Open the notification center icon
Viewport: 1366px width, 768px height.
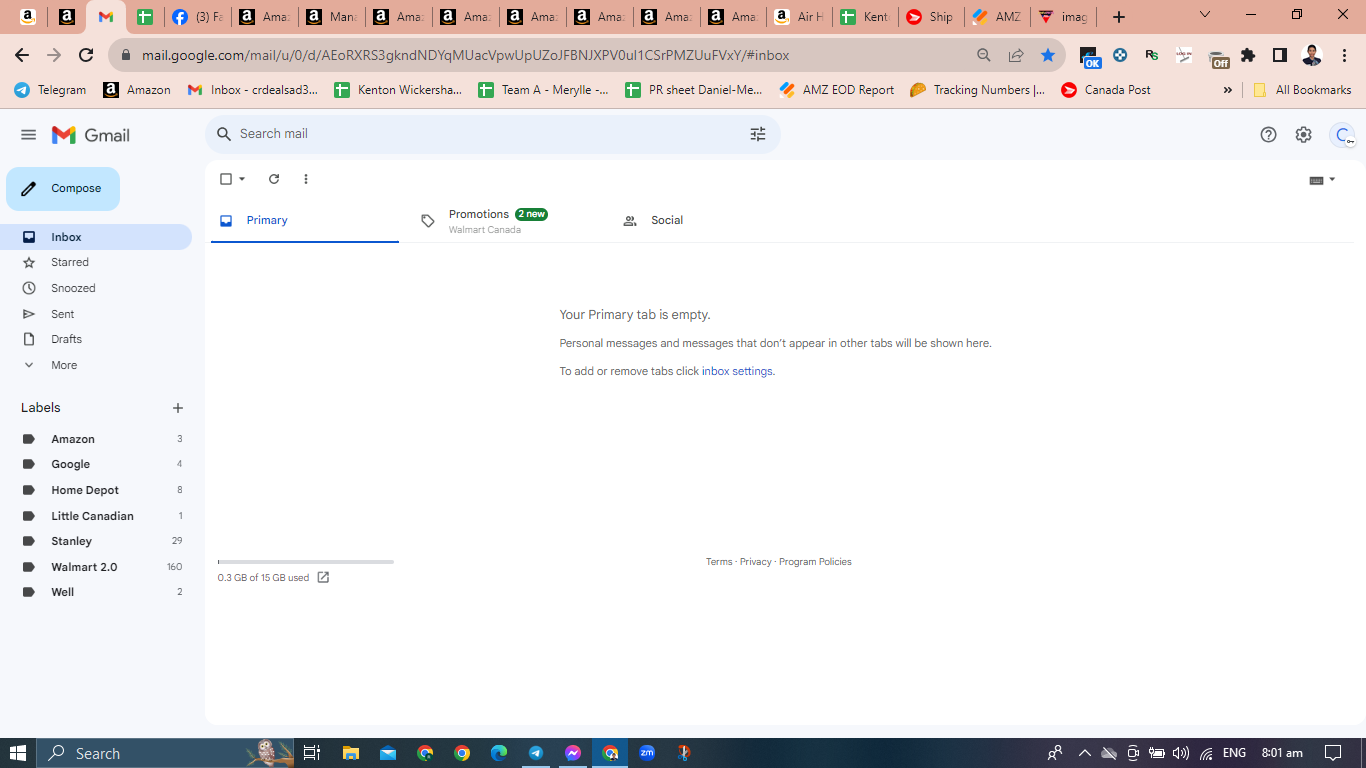[1333, 753]
